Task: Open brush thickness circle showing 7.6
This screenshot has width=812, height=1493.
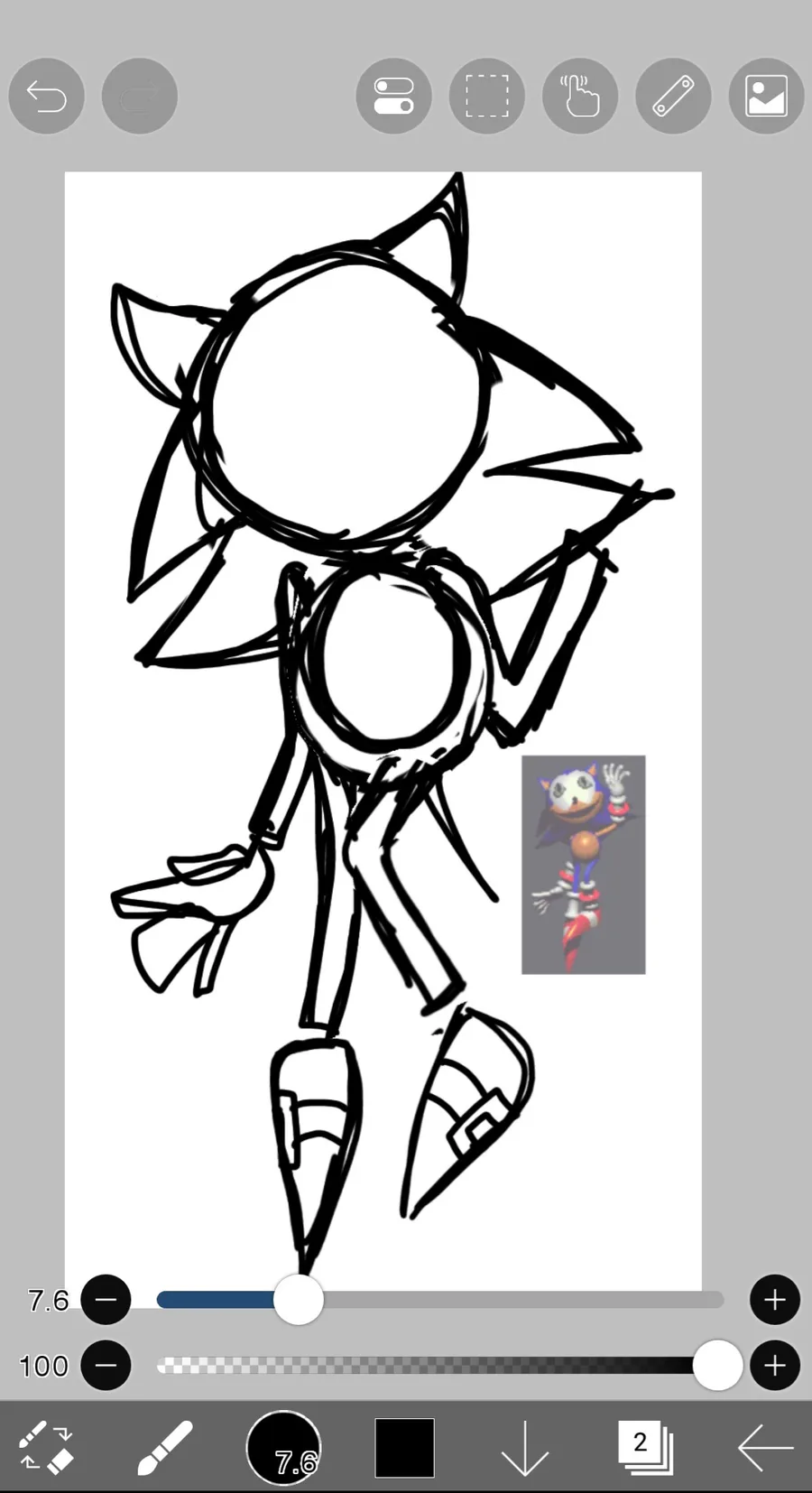Action: tap(284, 1447)
